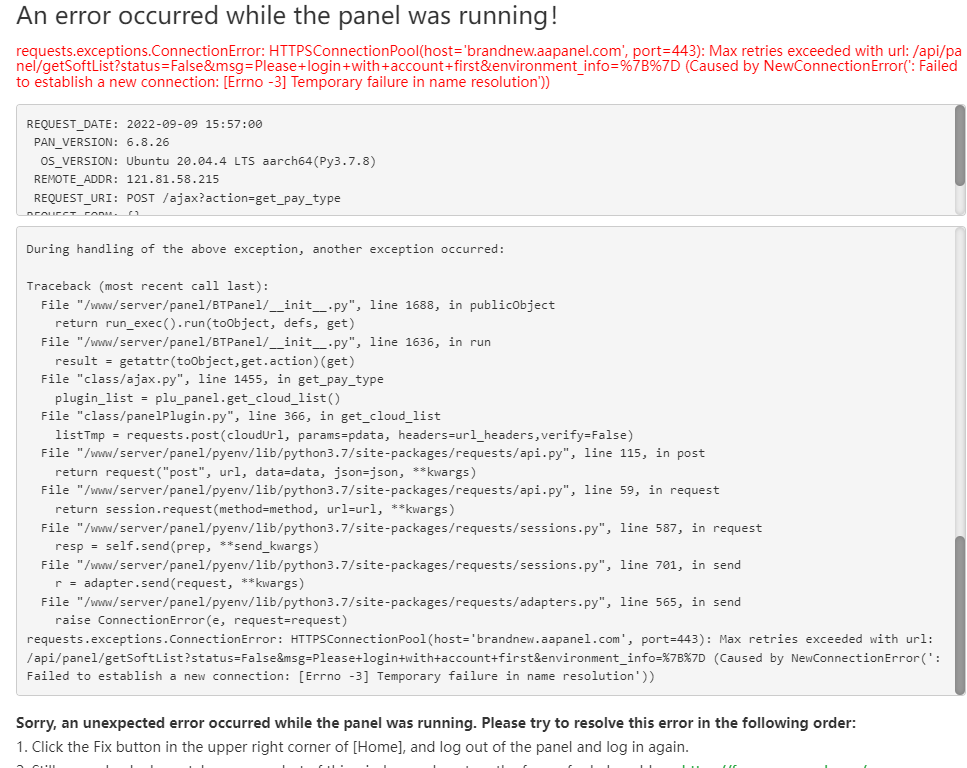Click empty scrollbar track above traceback thumb
This screenshot has height=768, width=967.
pyautogui.click(x=960, y=380)
